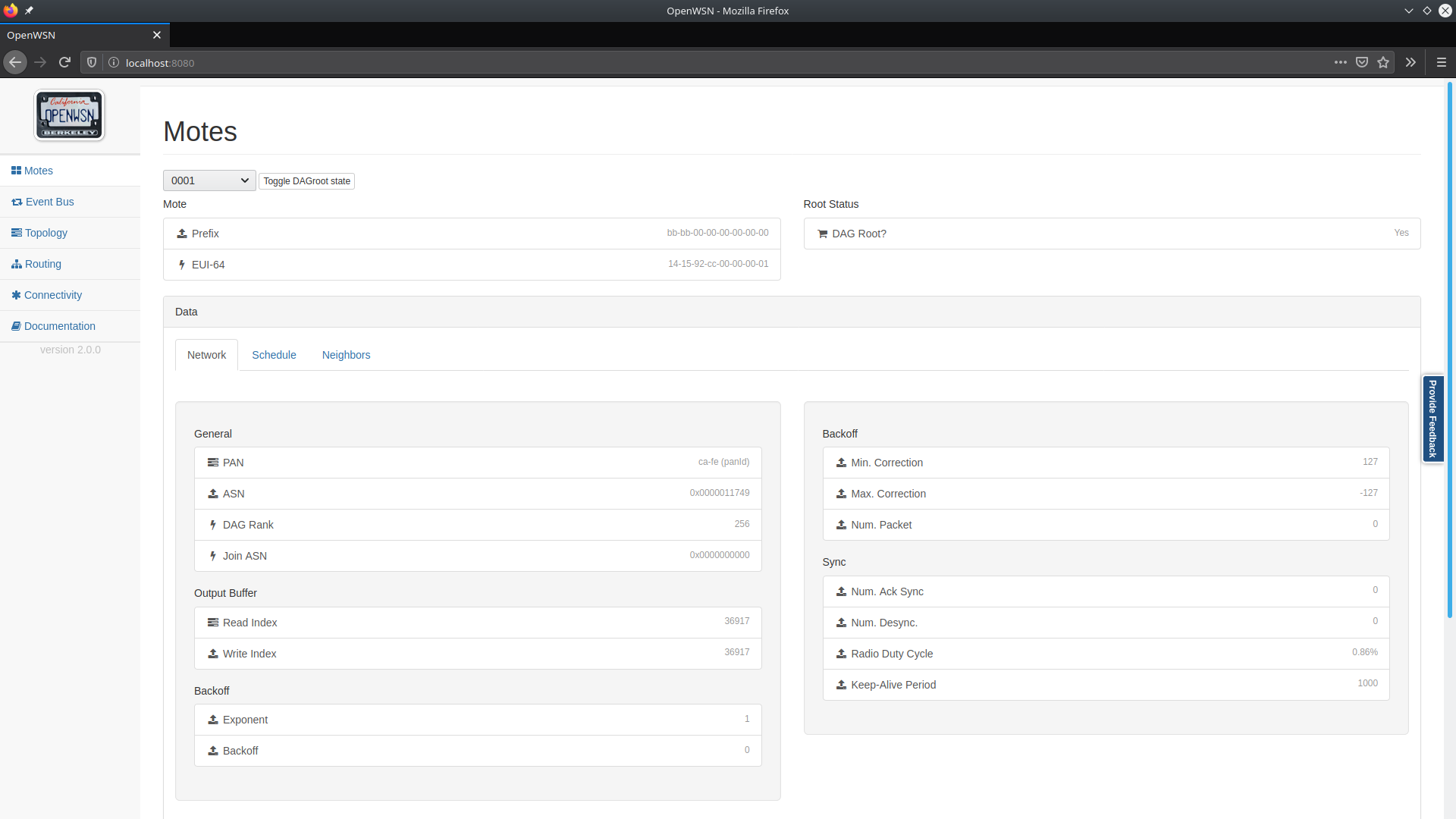Click the lightning icon next to EUI-64
This screenshot has height=819, width=1456.
(180, 265)
